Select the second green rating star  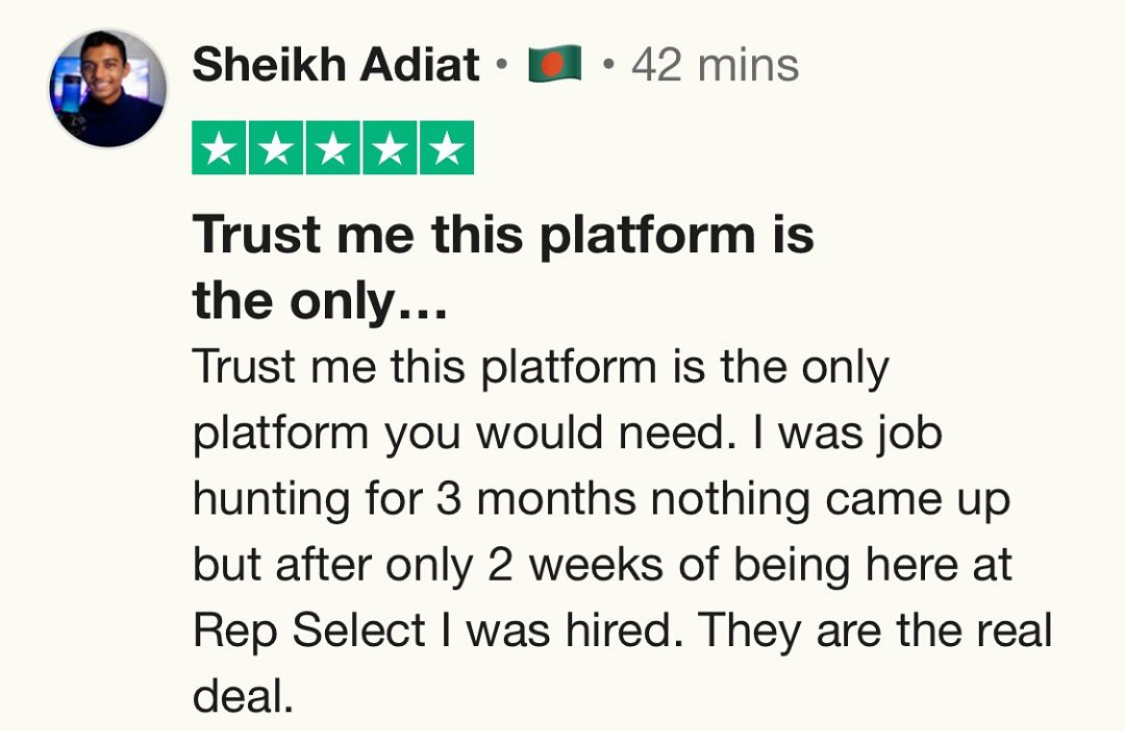pyautogui.click(x=276, y=149)
